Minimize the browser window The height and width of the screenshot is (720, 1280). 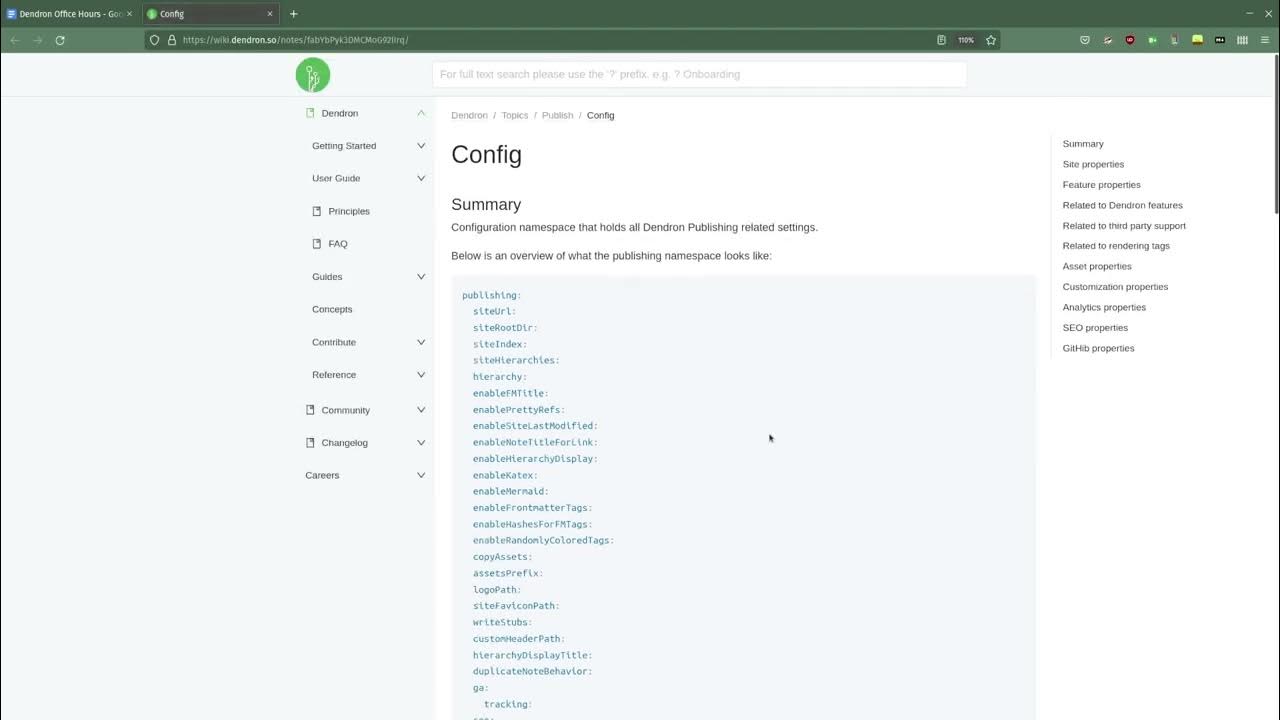click(1249, 14)
